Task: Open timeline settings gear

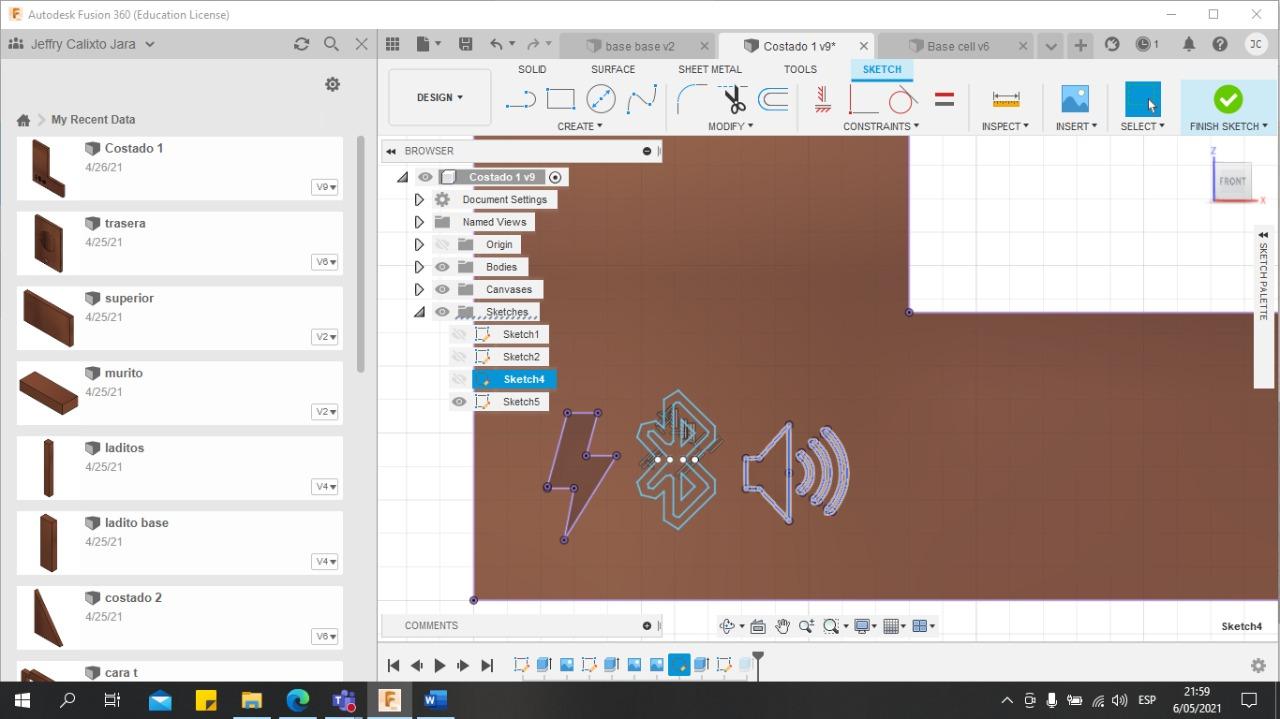Action: [1258, 665]
